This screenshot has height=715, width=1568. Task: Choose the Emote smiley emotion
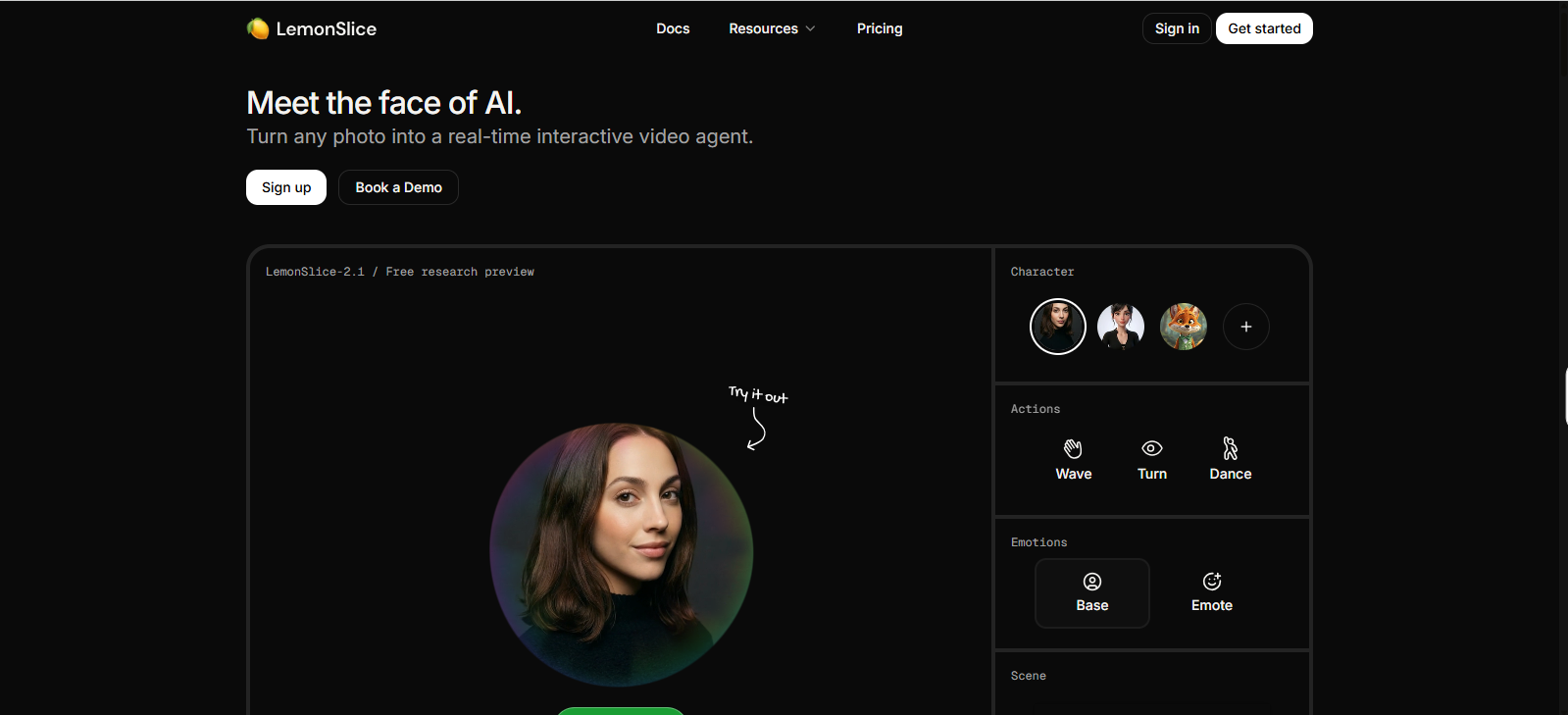click(1212, 593)
